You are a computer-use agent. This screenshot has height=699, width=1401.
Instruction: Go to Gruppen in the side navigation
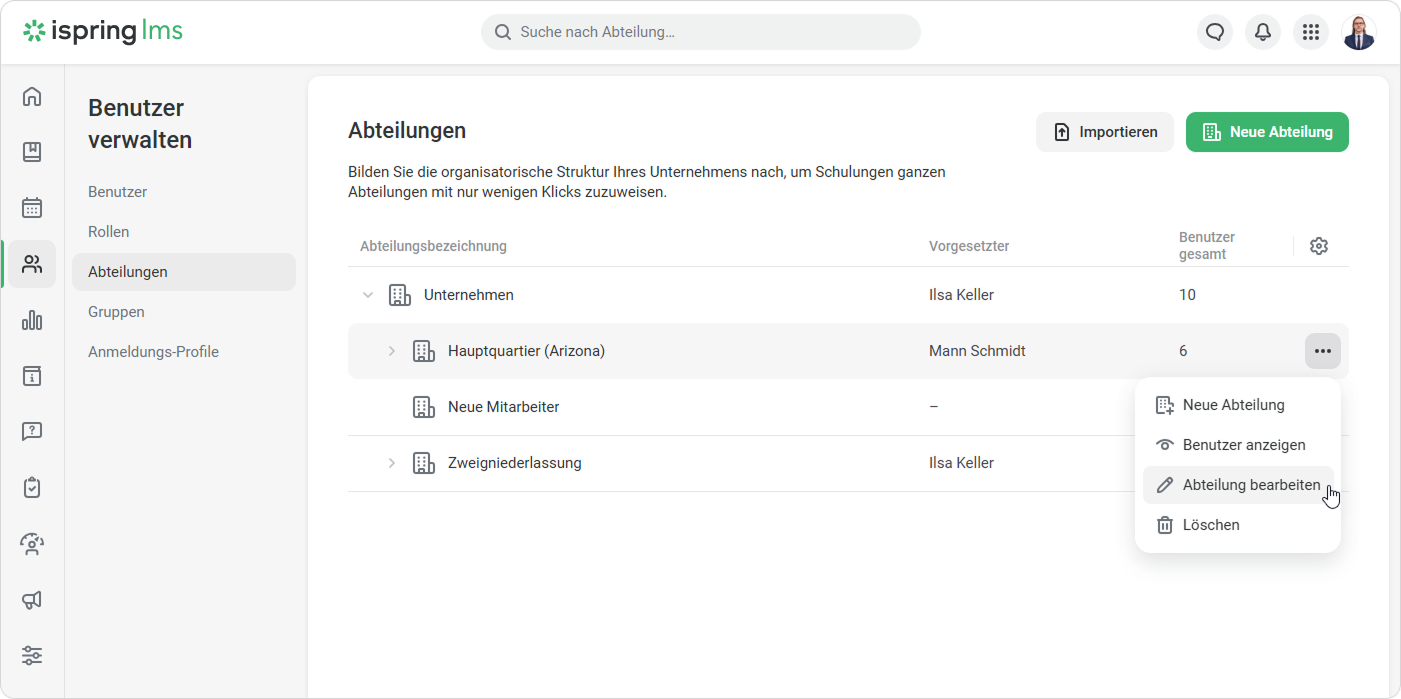[x=116, y=312]
